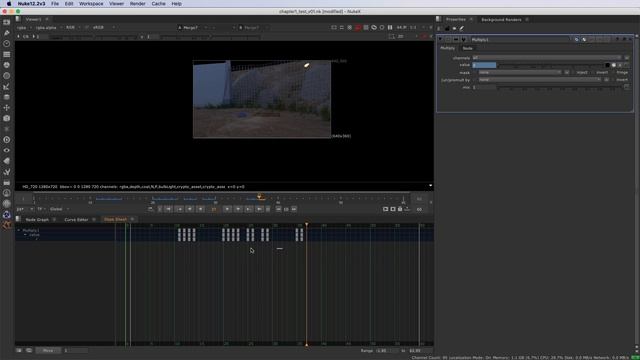Image resolution: width=640 pixels, height=360 pixels.
Task: Open the File menu
Action: tap(55, 4)
